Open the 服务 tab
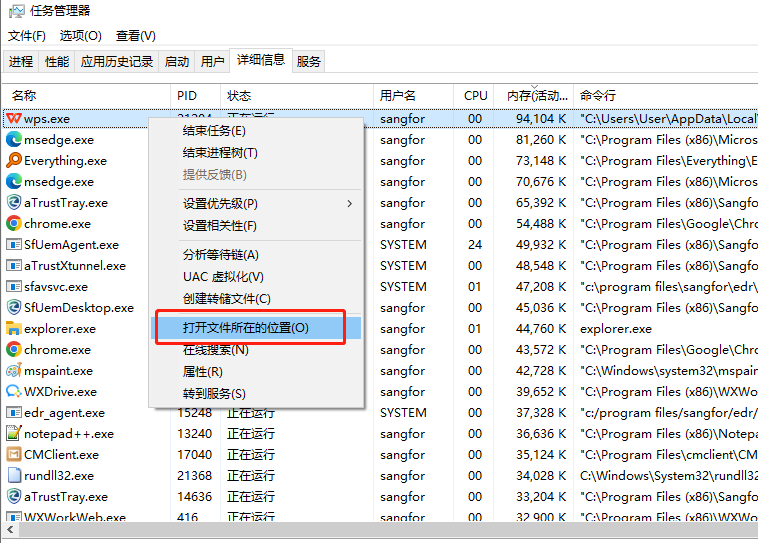758x543 pixels. 309,61
